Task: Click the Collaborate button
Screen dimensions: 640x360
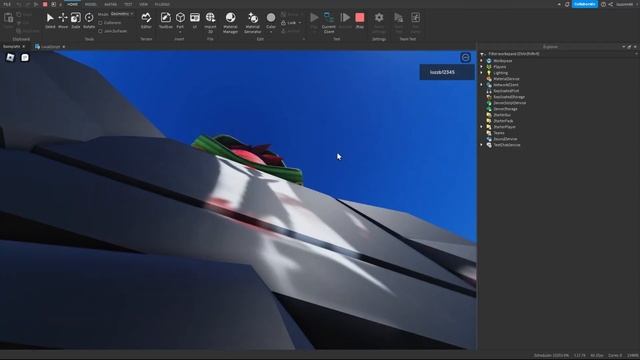Action: click(x=584, y=4)
